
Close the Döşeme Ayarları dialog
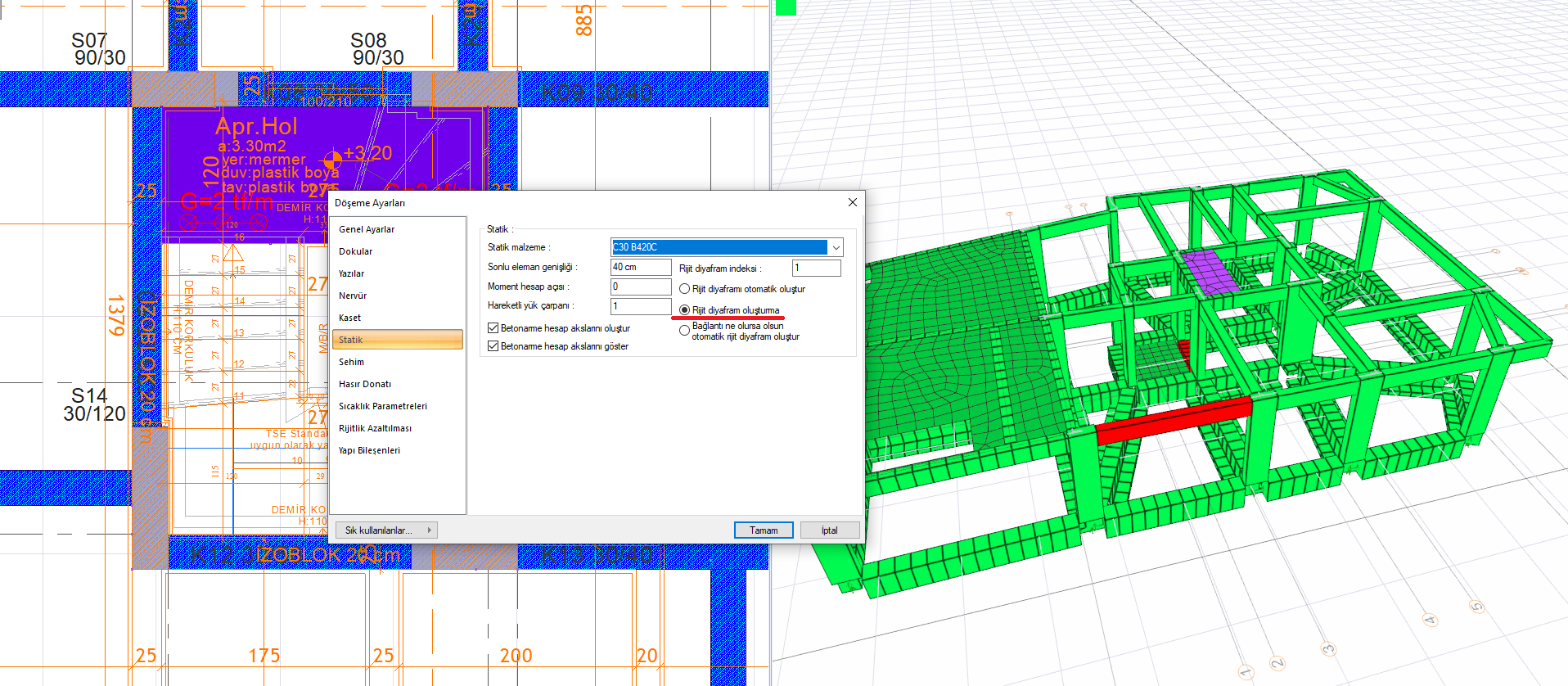coord(853,202)
